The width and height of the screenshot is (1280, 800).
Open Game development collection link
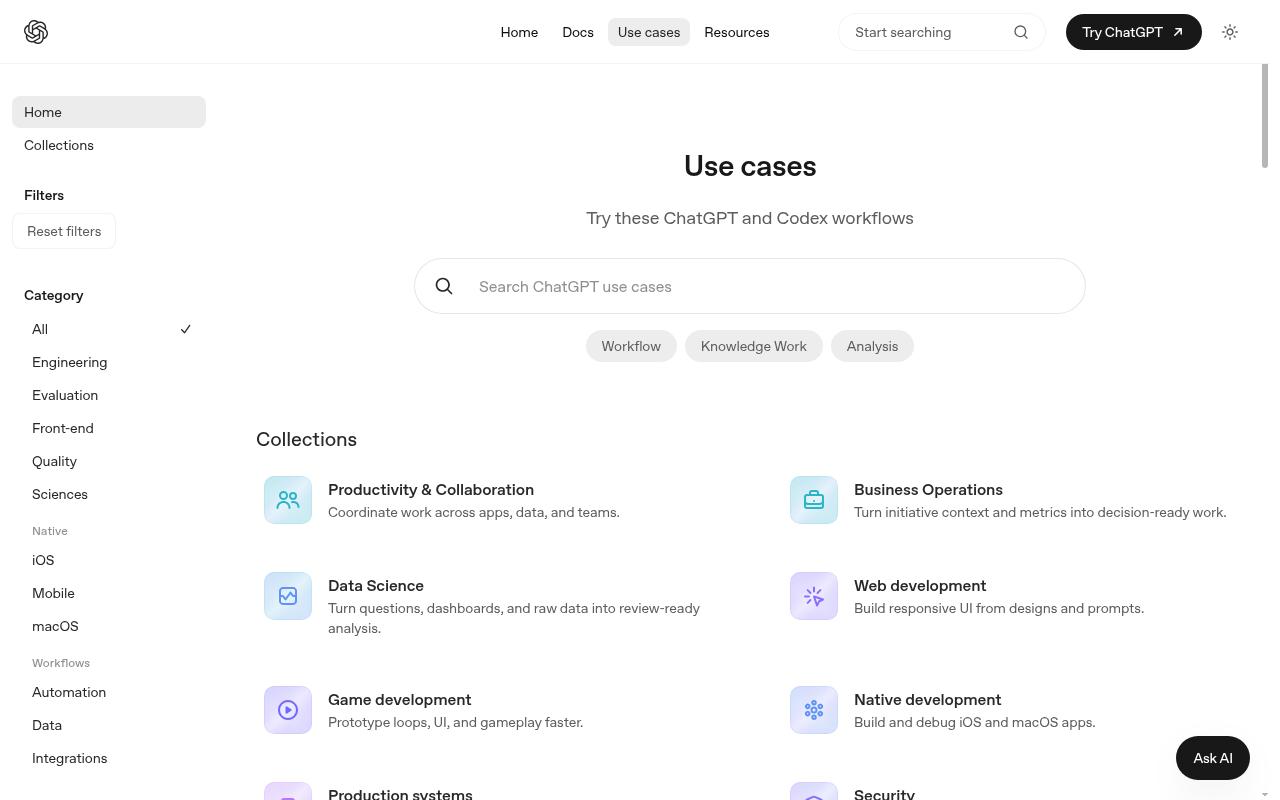pyautogui.click(x=400, y=700)
